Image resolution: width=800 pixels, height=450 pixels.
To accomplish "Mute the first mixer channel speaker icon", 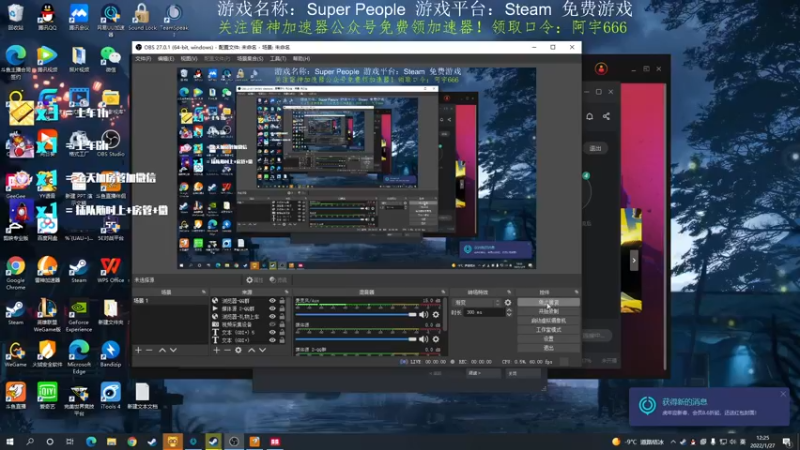I will [x=423, y=314].
